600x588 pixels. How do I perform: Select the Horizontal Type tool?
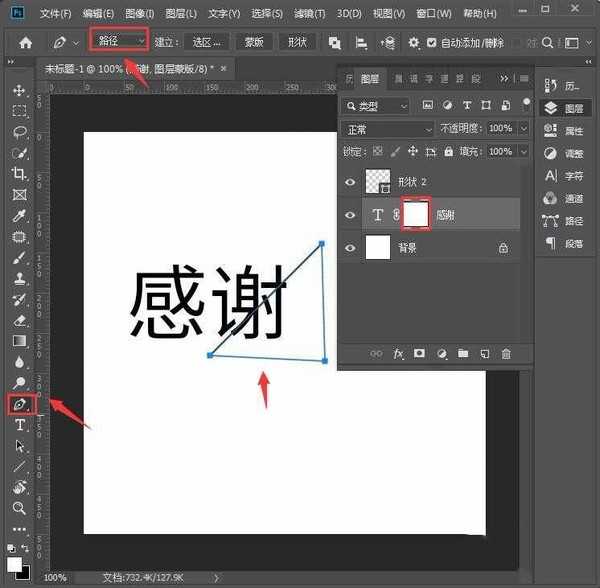click(x=19, y=425)
